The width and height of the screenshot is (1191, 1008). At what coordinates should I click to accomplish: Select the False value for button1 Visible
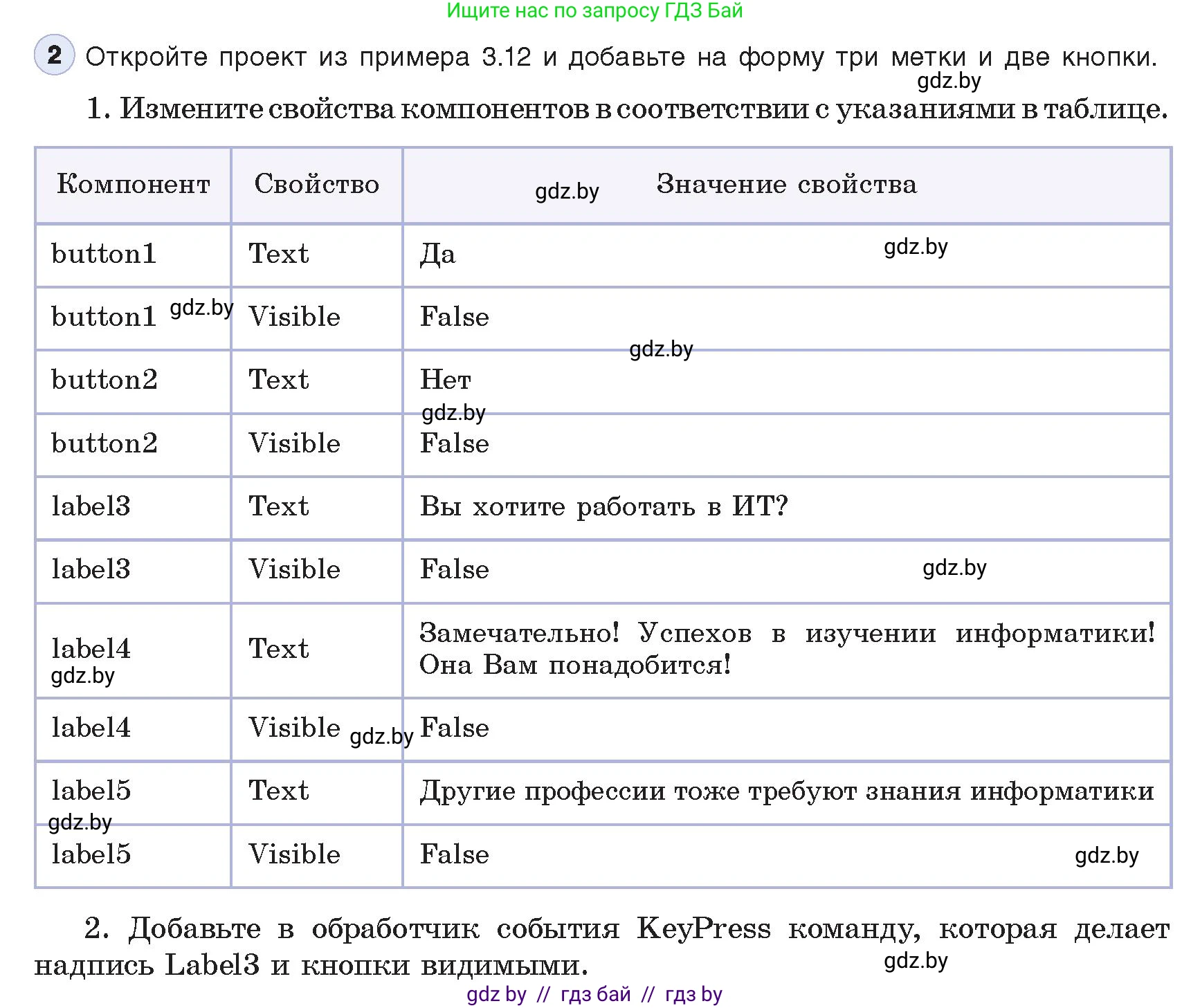coord(454,317)
